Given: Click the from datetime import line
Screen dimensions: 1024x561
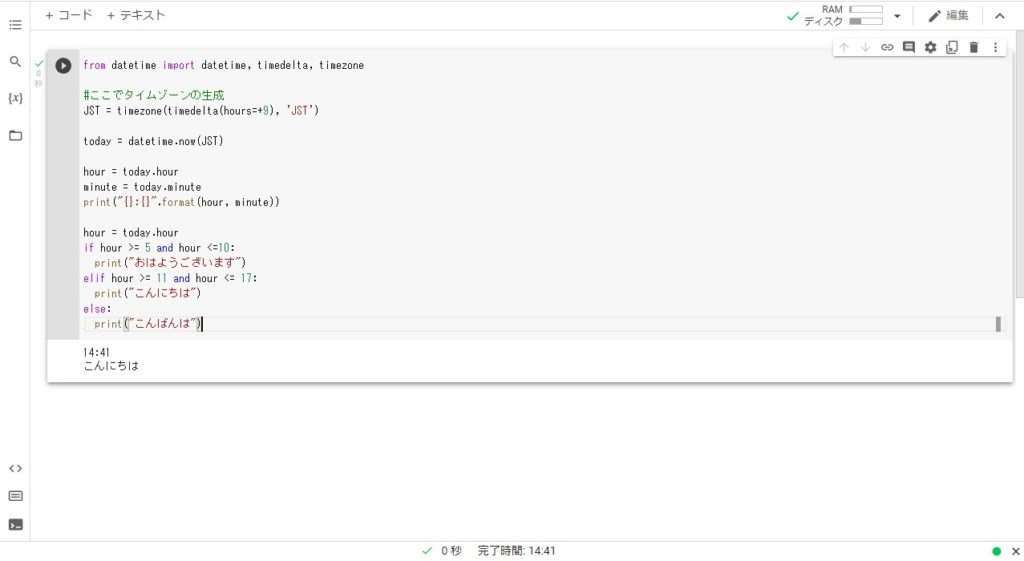Looking at the screenshot, I should coord(223,65).
